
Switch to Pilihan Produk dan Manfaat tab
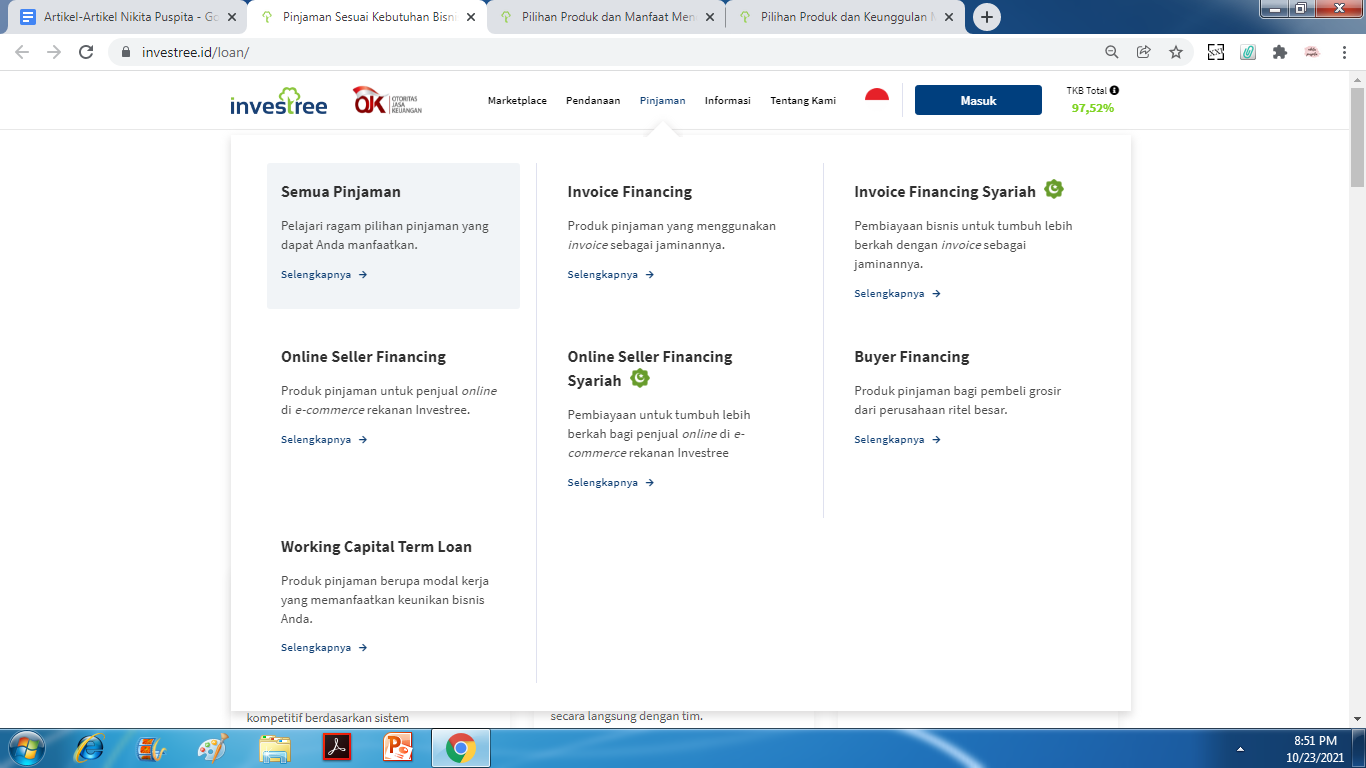(606, 17)
